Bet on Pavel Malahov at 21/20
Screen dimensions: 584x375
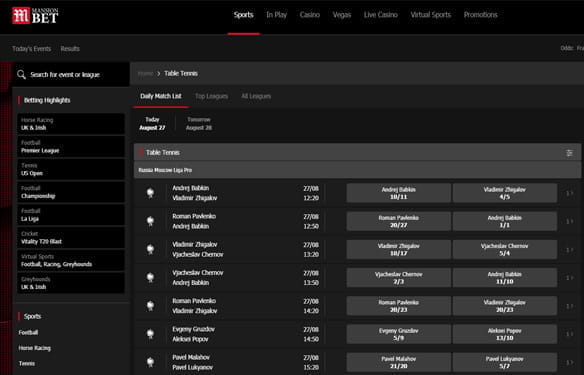[x=399, y=362]
